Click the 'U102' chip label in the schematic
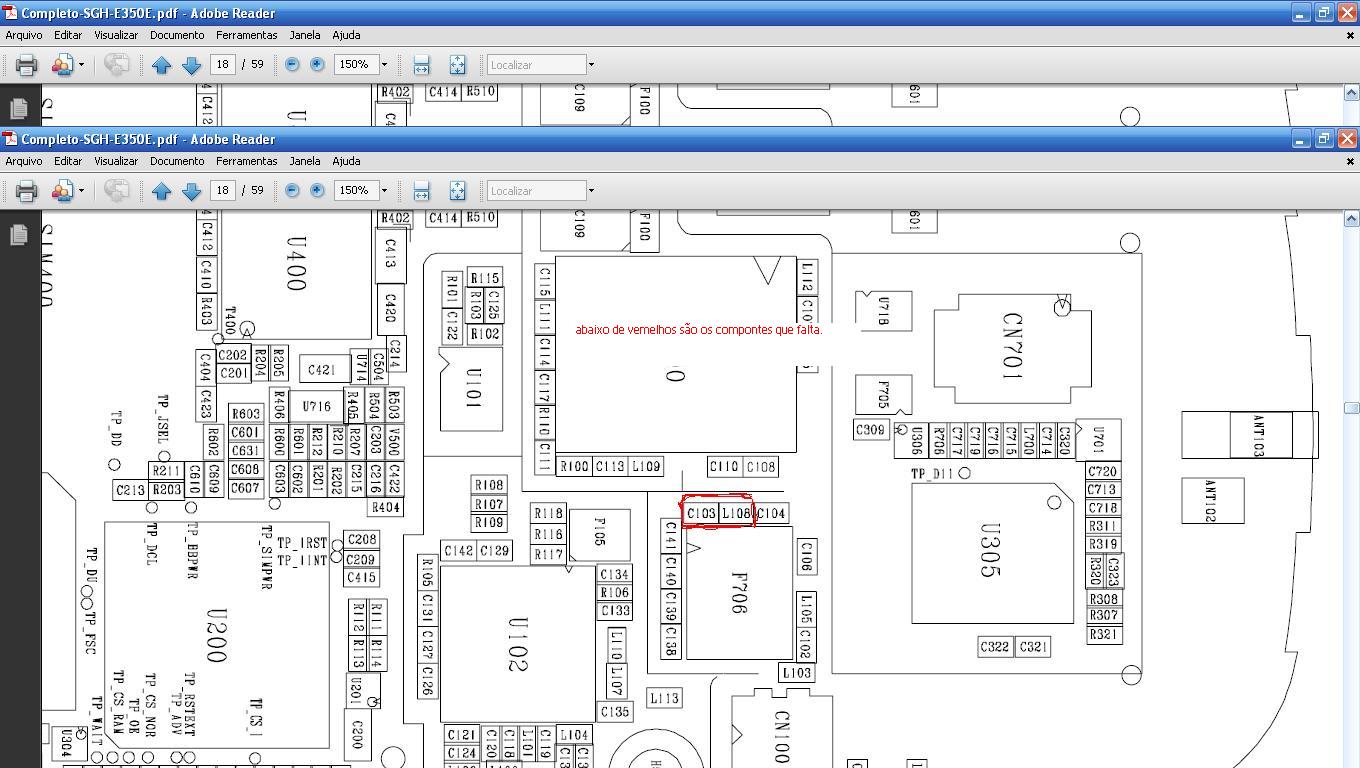 click(x=517, y=644)
